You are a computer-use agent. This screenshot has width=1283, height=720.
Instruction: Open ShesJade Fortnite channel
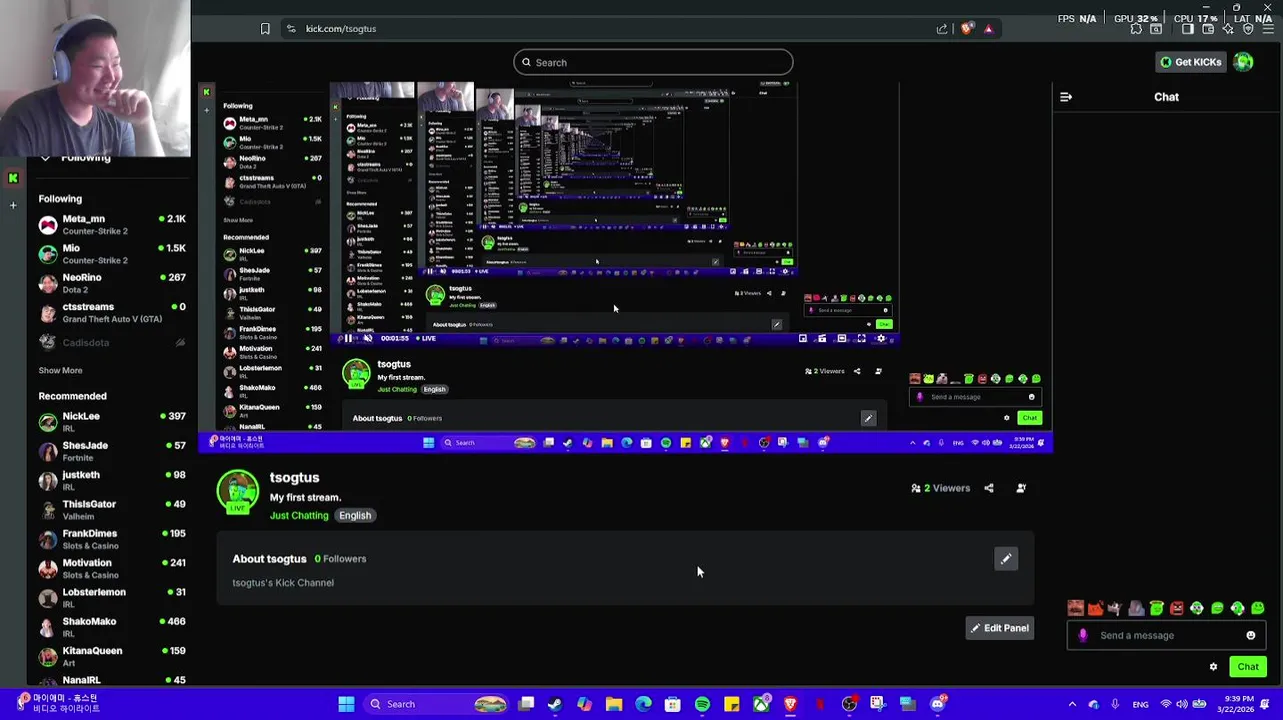click(112, 450)
